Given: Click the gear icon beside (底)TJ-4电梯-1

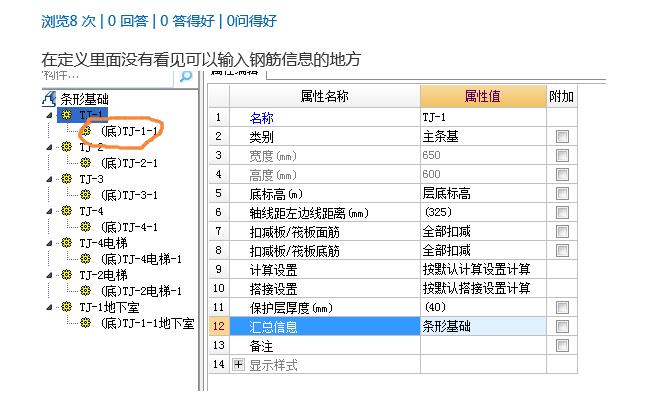Looking at the screenshot, I should [86, 259].
